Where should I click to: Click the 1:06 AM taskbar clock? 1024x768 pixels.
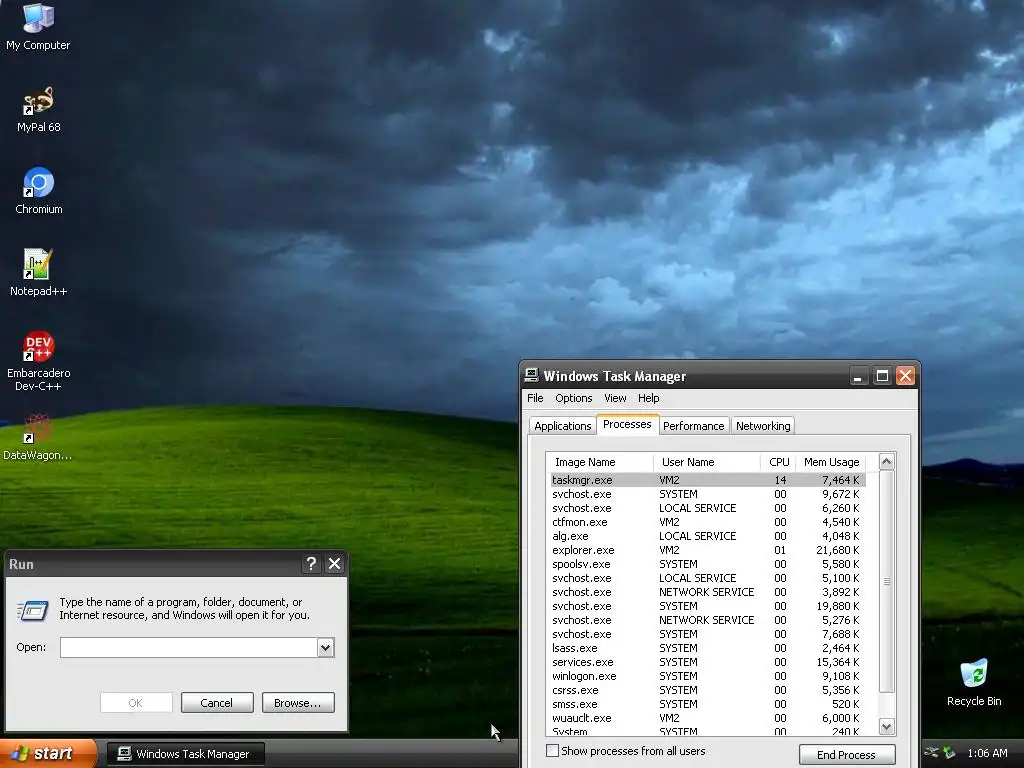[x=987, y=753]
